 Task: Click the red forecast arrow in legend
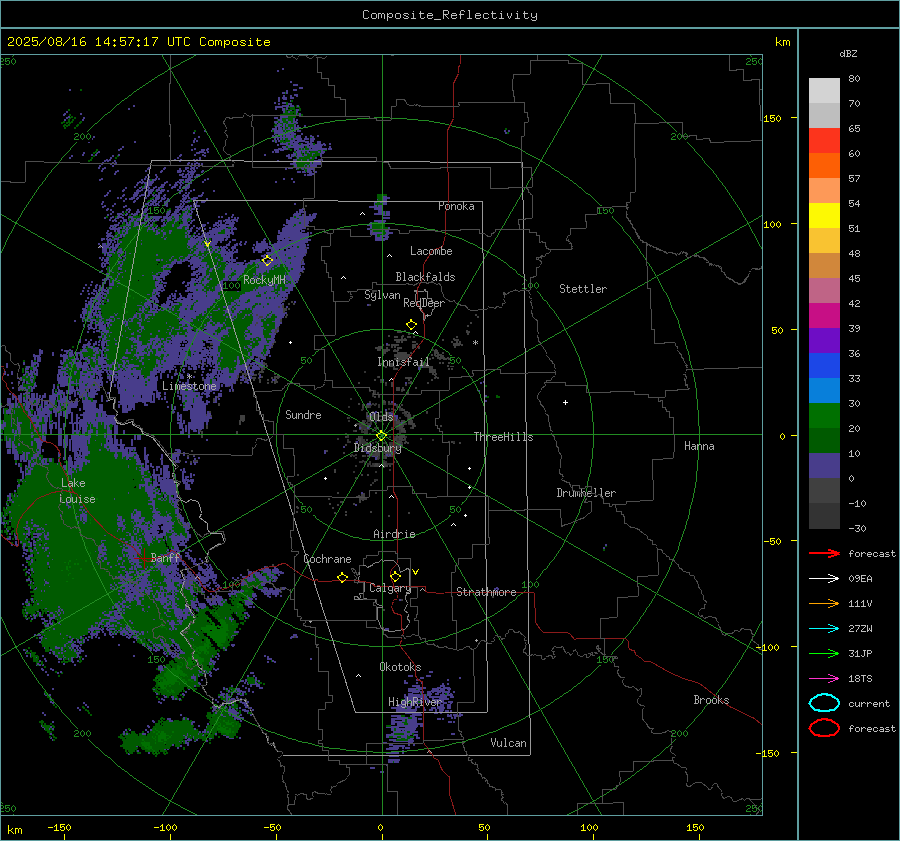tap(824, 553)
